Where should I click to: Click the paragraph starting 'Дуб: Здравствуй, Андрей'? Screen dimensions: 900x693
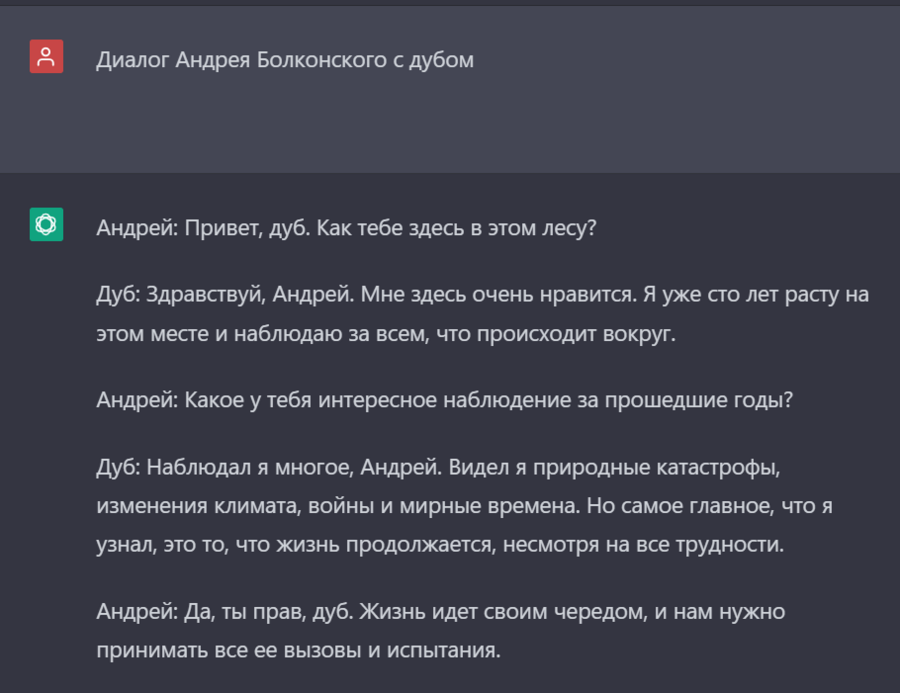[483, 313]
